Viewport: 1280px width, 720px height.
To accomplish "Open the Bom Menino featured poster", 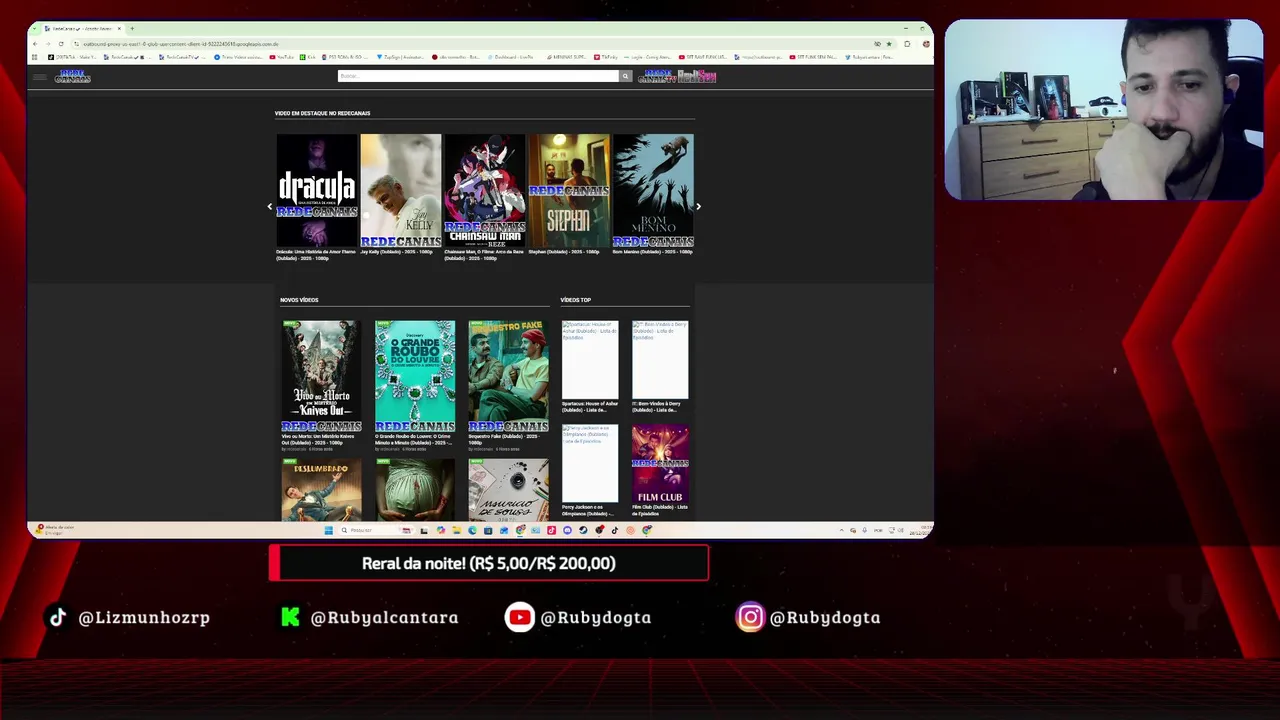I will [653, 191].
